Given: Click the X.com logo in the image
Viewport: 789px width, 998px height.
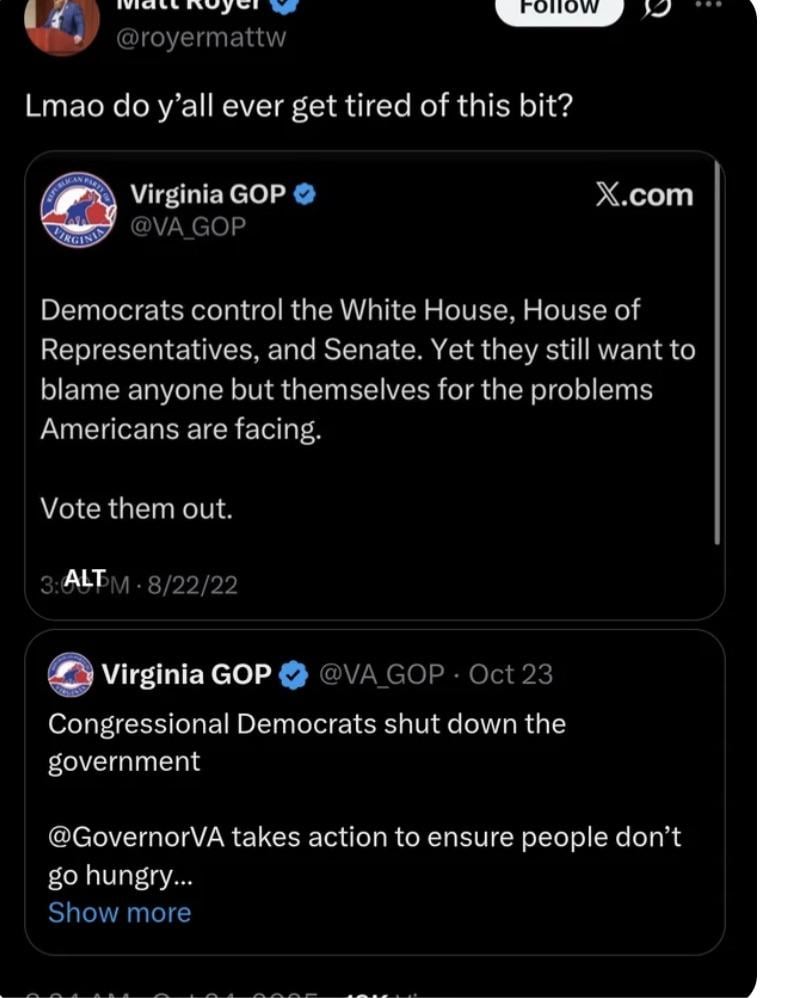Looking at the screenshot, I should point(643,195).
